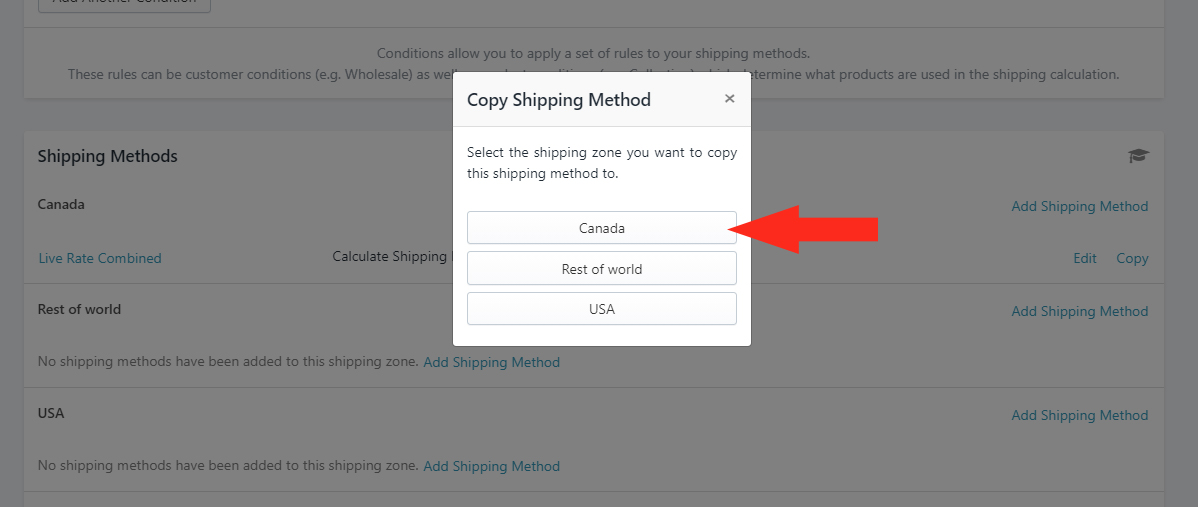Image resolution: width=1198 pixels, height=507 pixels.
Task: Click the Calculate Shipping label text
Action: (x=392, y=257)
